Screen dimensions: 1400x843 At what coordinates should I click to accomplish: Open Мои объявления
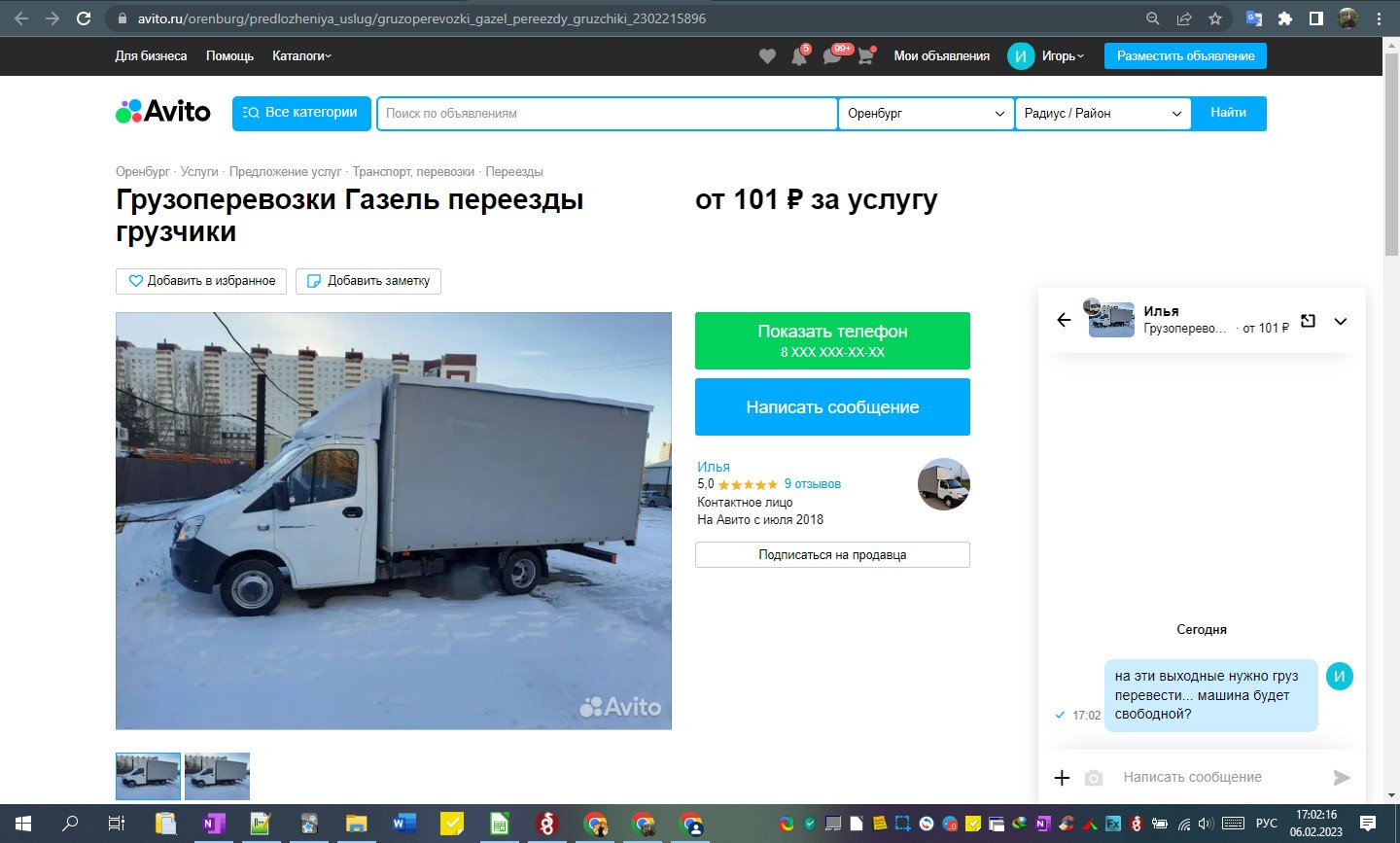click(x=941, y=56)
